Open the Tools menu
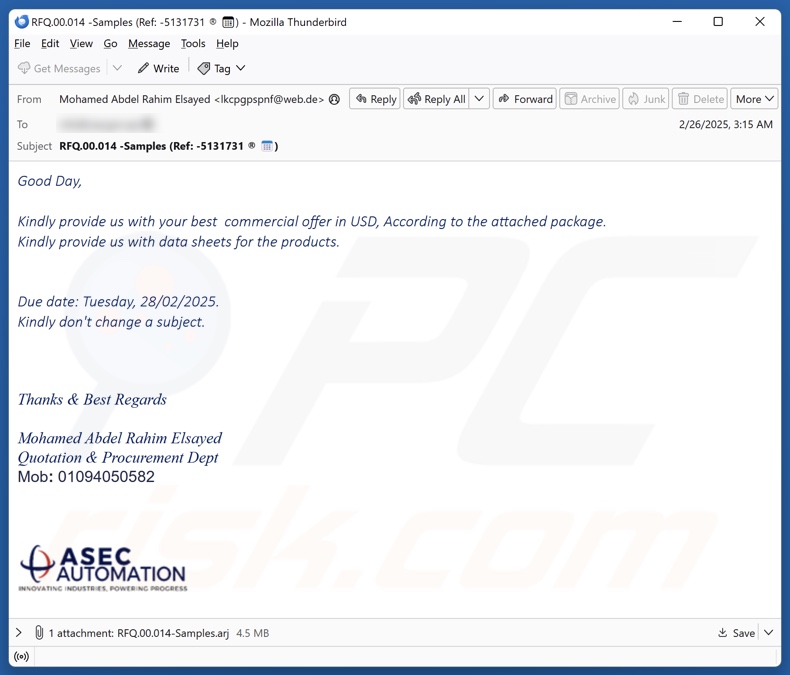Image resolution: width=790 pixels, height=675 pixels. pos(193,43)
